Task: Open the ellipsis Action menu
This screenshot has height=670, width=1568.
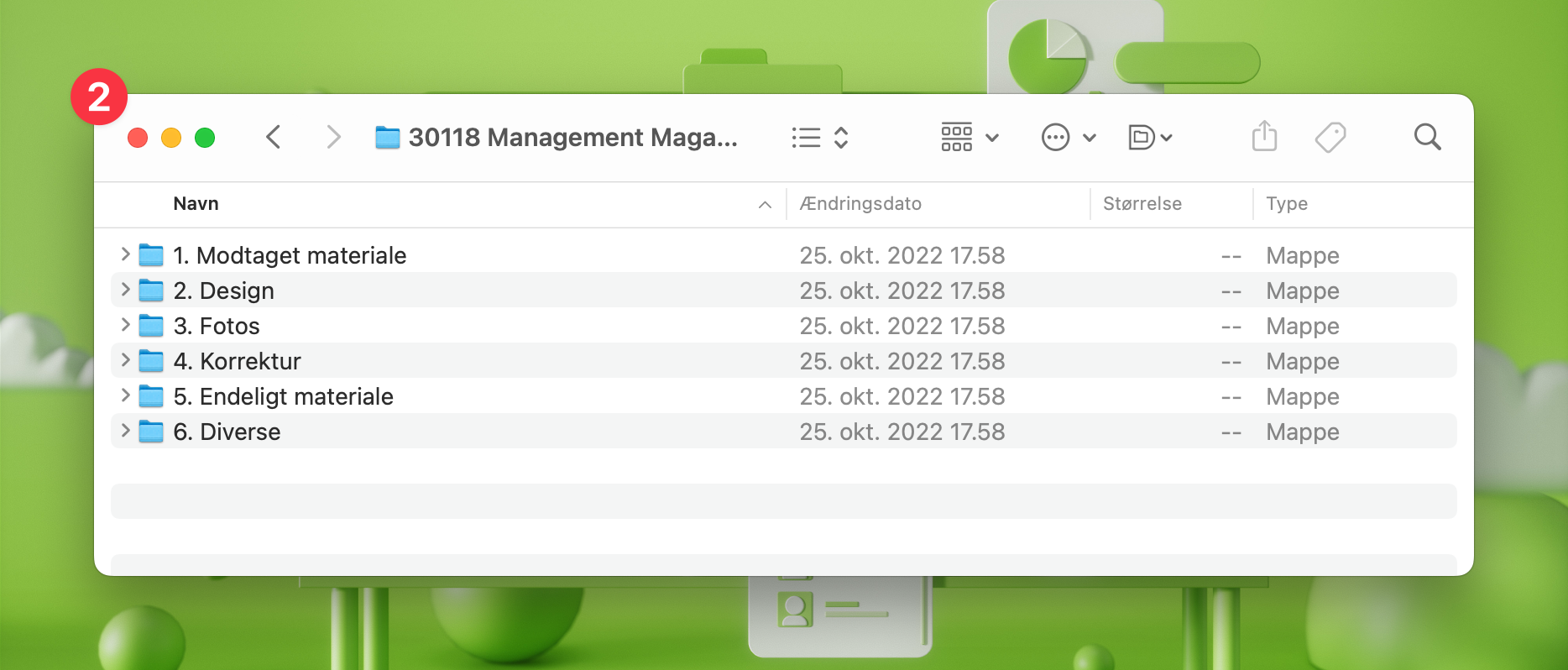Action: (1068, 137)
